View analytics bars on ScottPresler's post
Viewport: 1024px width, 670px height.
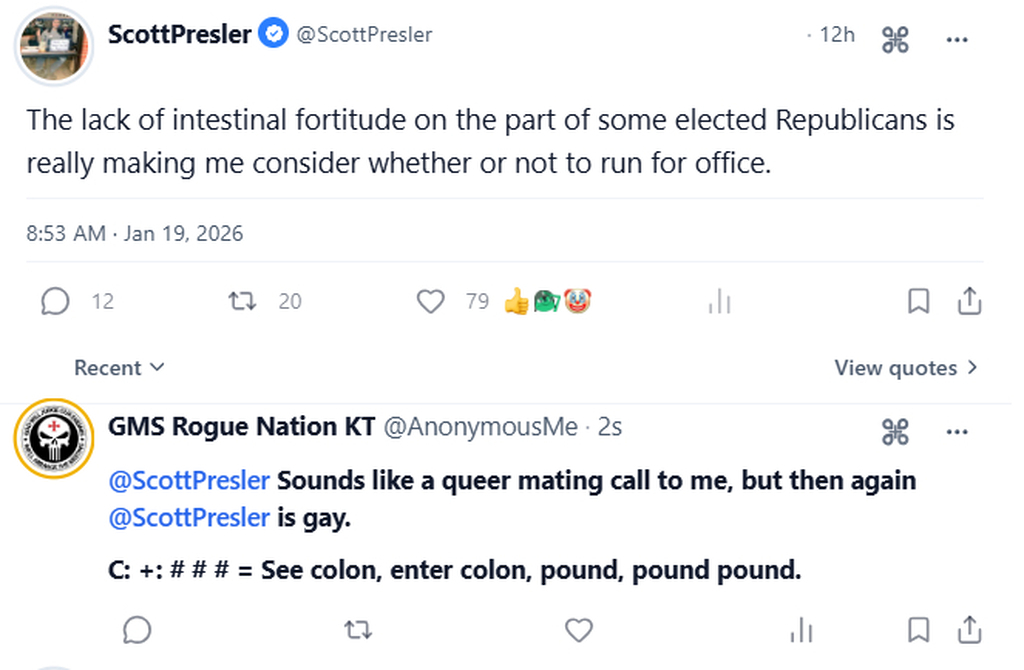720,301
